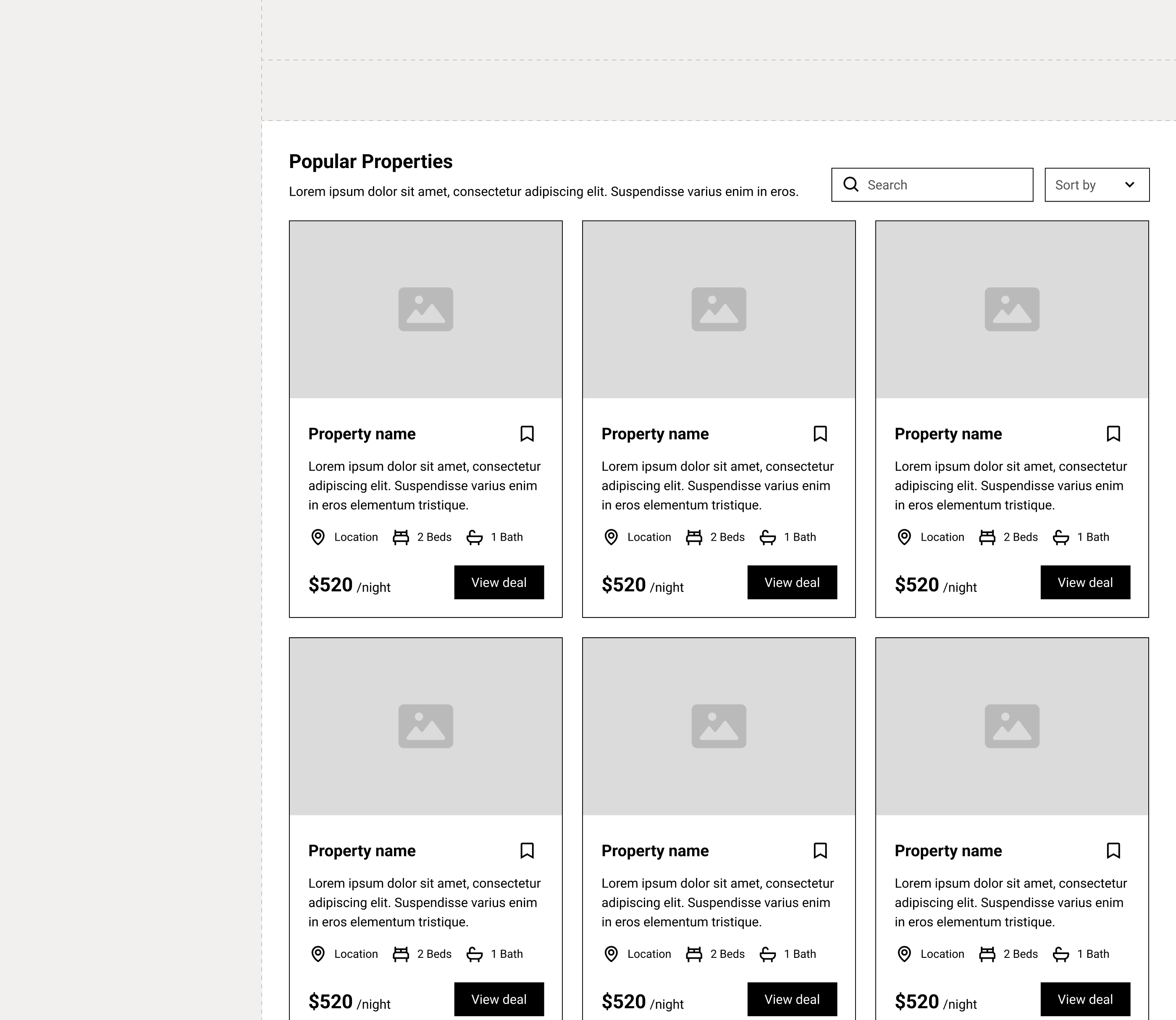This screenshot has width=1176, height=1020.
Task: Click View deal on the bottom-right card
Action: [1086, 999]
